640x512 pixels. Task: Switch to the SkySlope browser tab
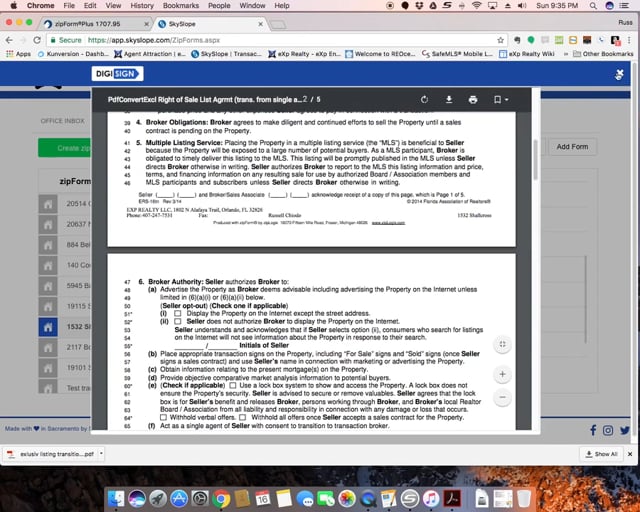pos(208,24)
